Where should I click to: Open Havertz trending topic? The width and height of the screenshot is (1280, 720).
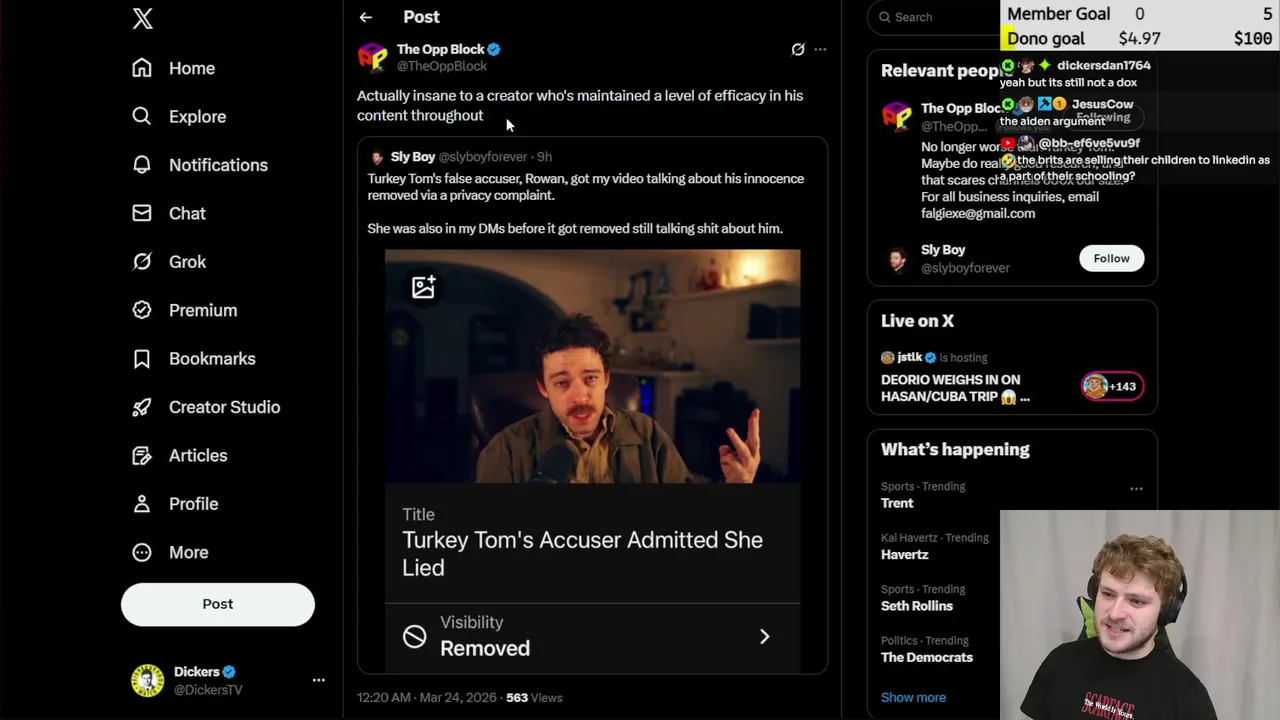[x=905, y=554]
